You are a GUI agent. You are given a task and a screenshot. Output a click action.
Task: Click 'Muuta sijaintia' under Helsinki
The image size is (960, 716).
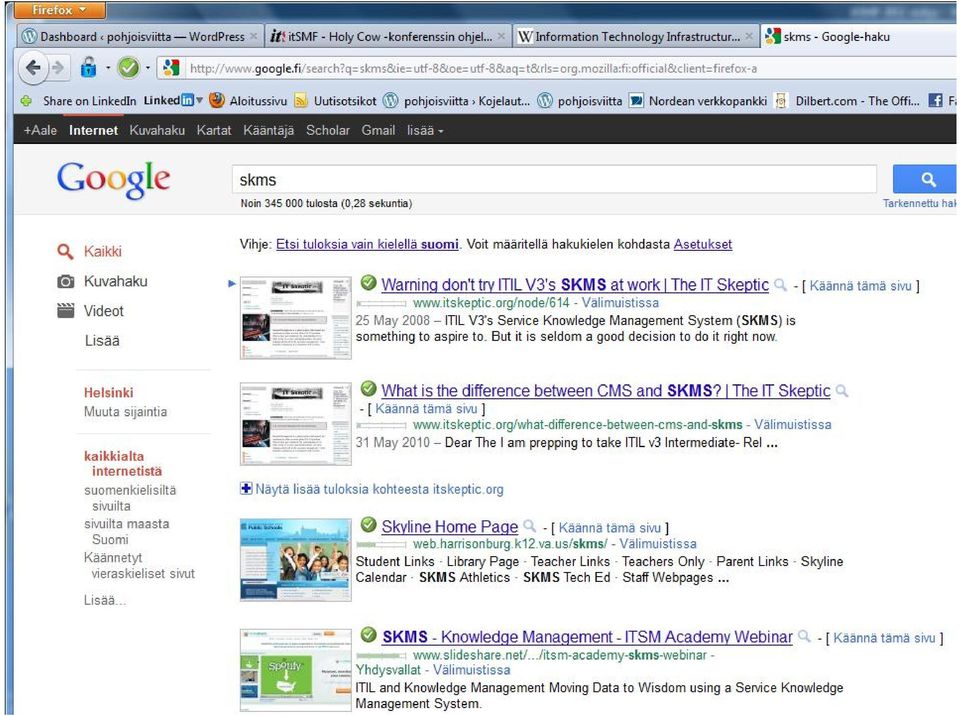click(126, 412)
